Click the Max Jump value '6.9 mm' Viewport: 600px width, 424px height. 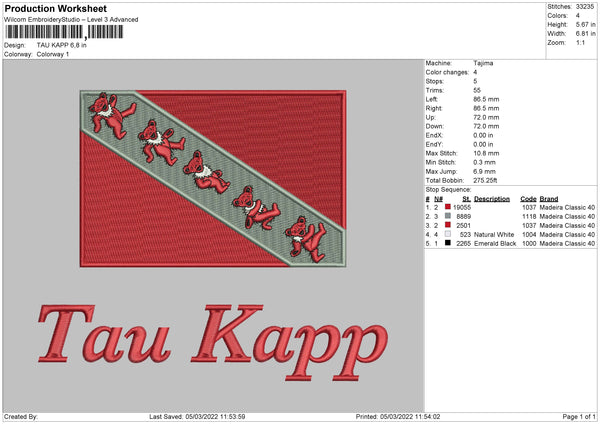(484, 171)
